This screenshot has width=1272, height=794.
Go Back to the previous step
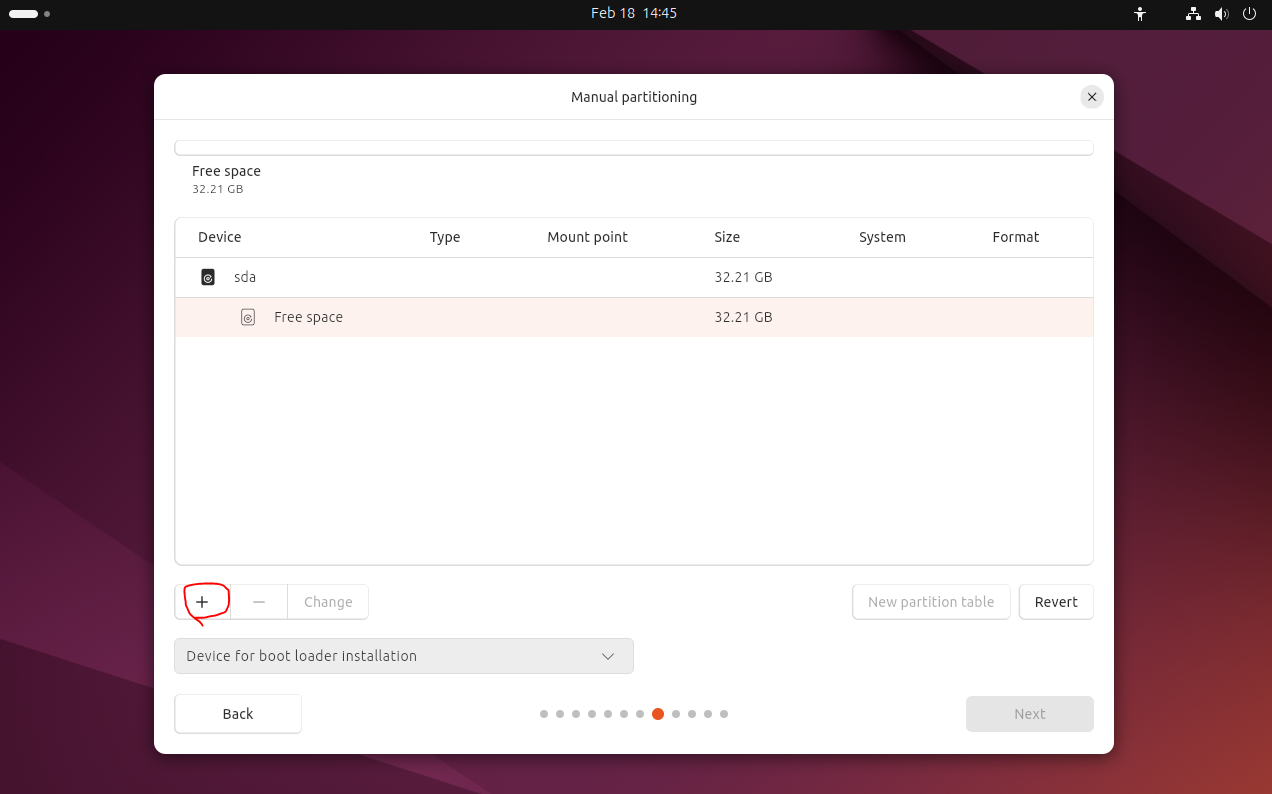tap(238, 714)
